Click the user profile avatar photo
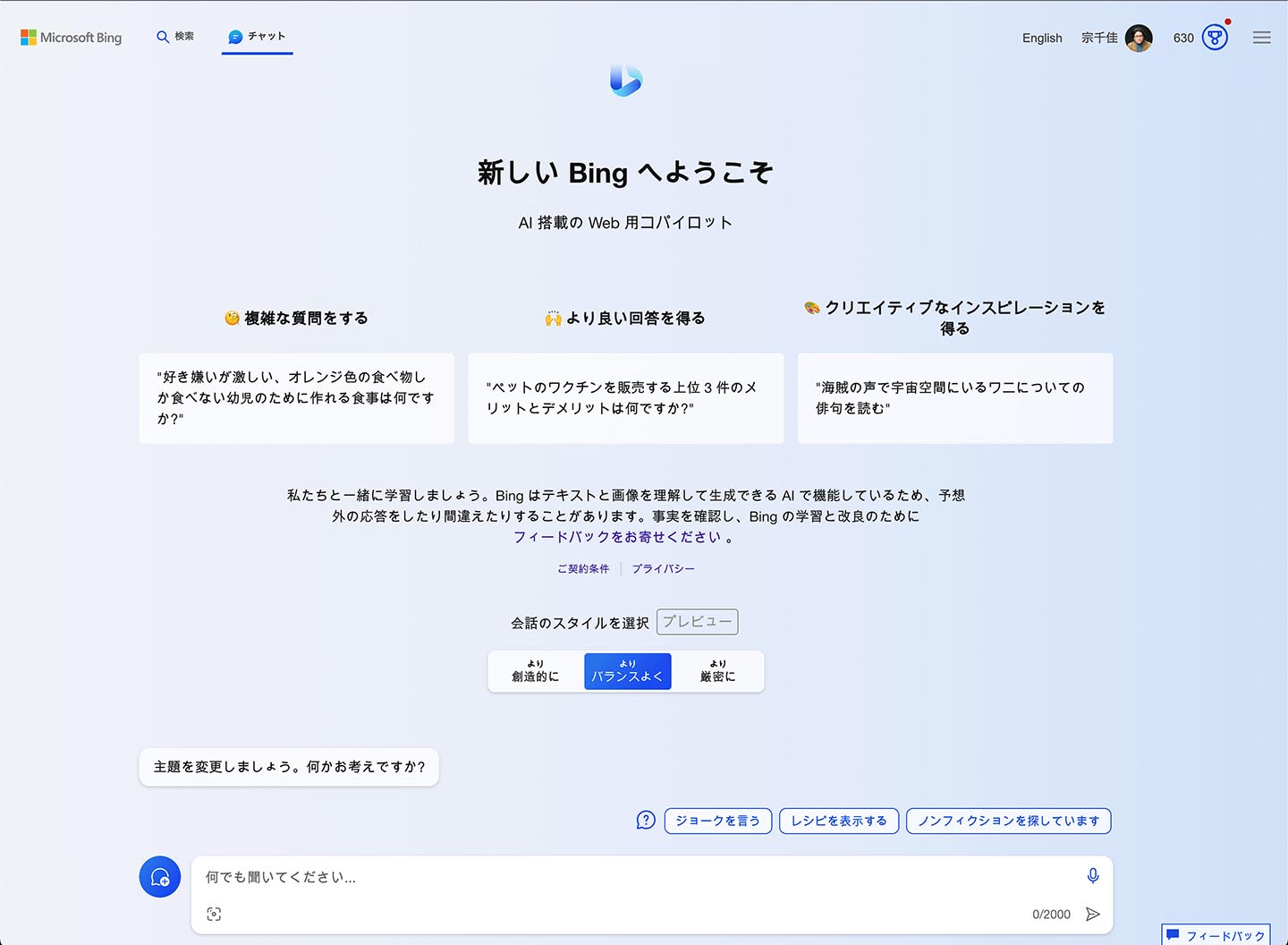Viewport: 1288px width, 945px height. [1139, 38]
